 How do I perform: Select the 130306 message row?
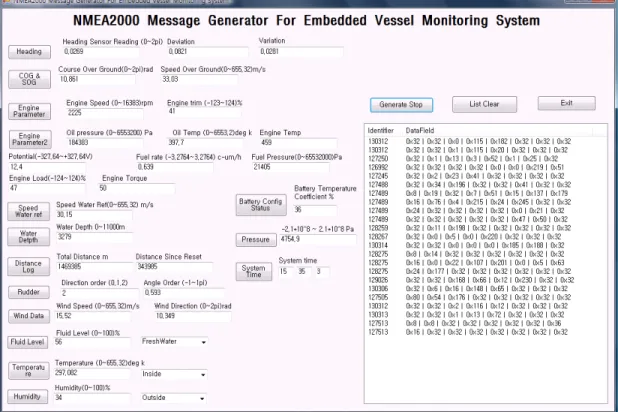(x=486, y=289)
